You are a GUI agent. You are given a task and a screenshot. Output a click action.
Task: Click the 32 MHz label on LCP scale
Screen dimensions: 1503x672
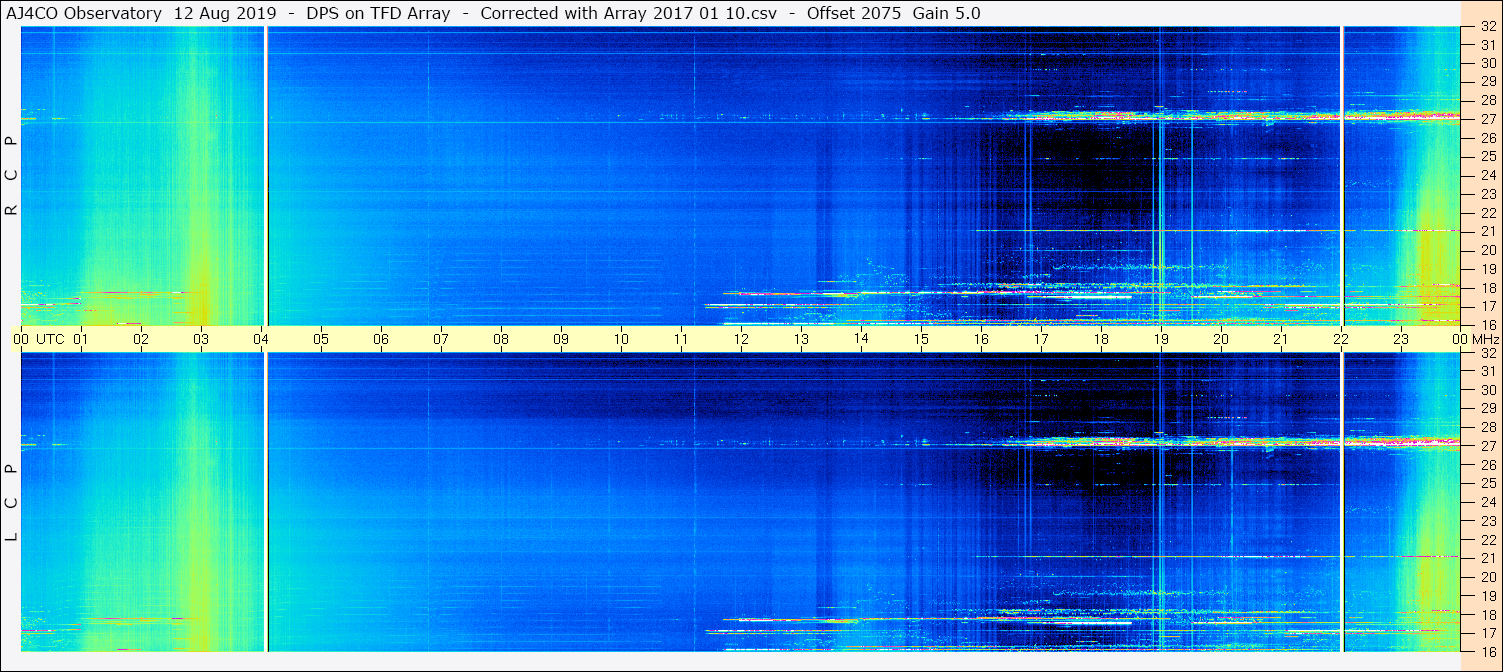pyautogui.click(x=1487, y=353)
